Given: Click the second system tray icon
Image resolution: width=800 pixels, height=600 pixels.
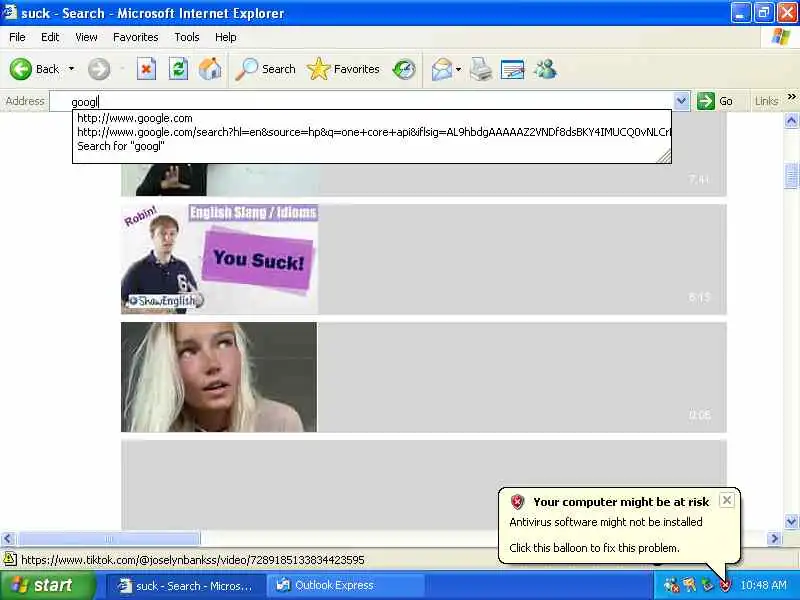Looking at the screenshot, I should [690, 585].
